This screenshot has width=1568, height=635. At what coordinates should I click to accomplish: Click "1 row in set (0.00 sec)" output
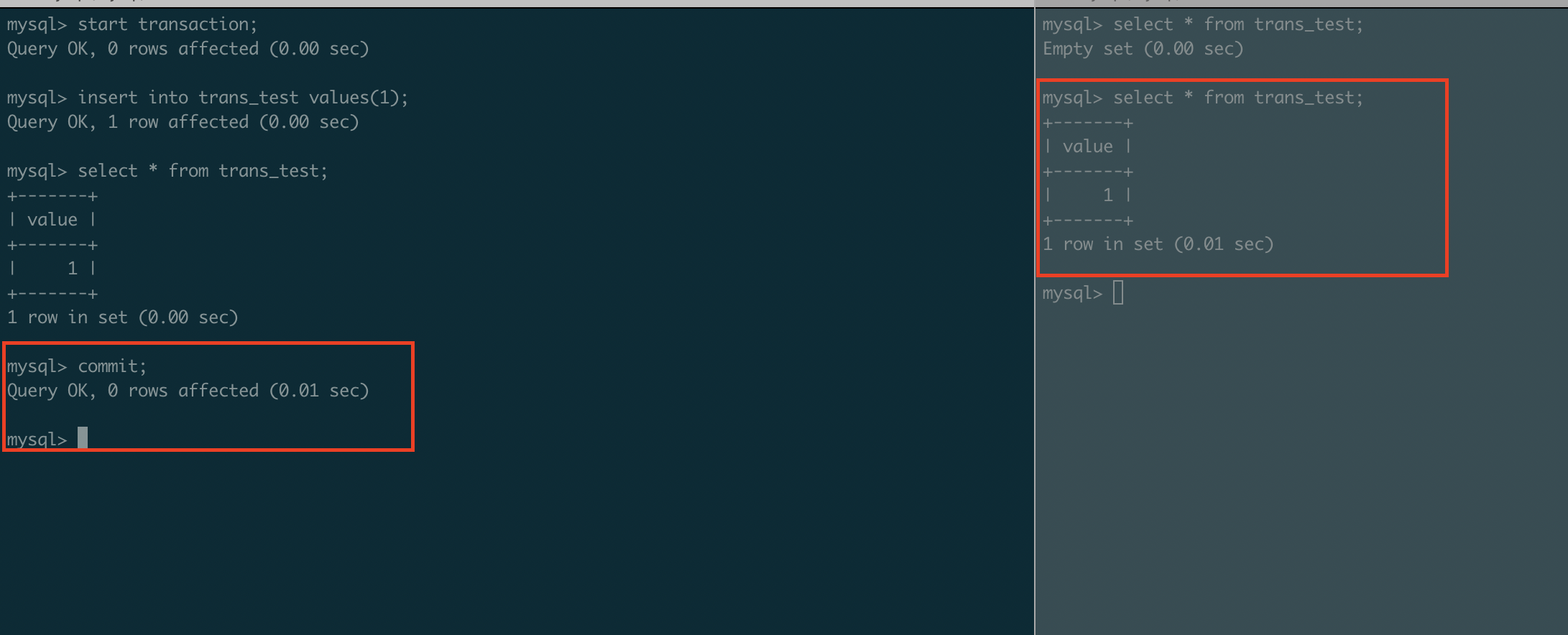(x=122, y=317)
